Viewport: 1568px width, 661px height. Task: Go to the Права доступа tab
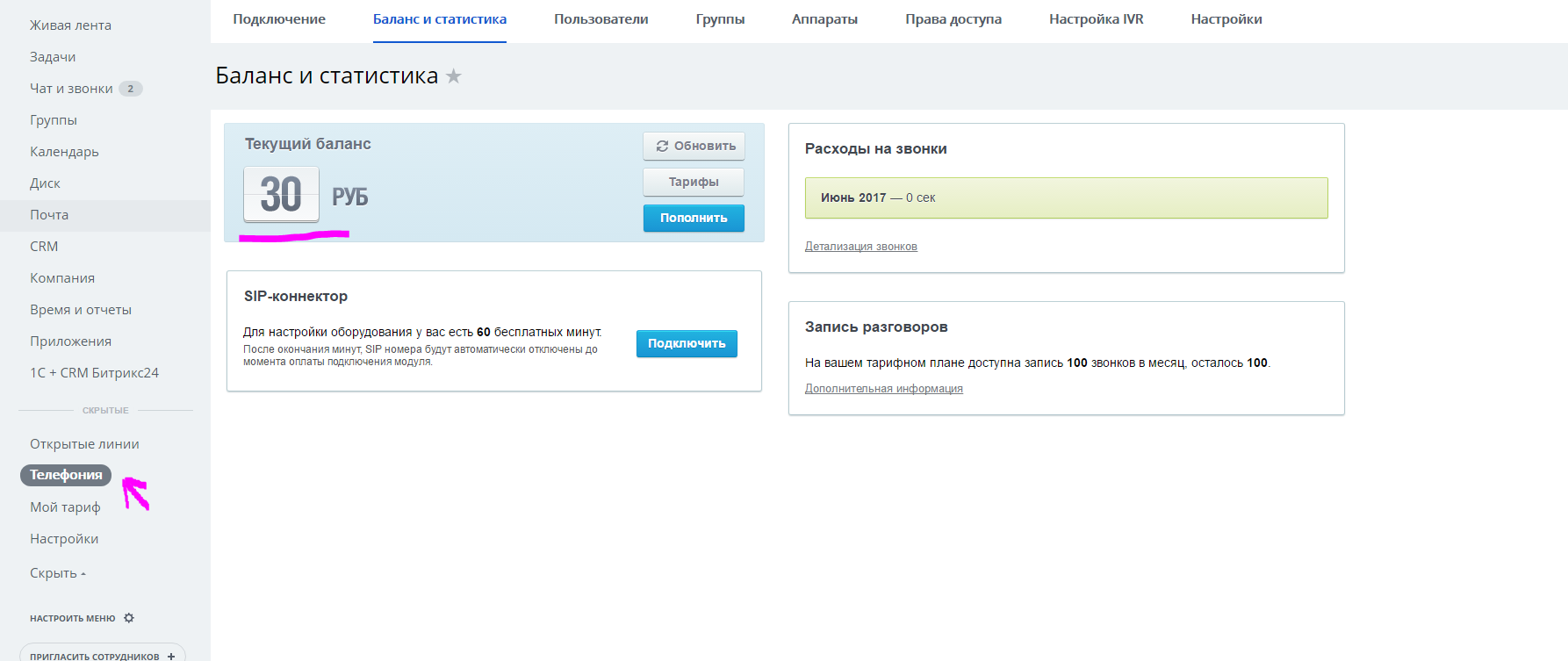point(953,19)
